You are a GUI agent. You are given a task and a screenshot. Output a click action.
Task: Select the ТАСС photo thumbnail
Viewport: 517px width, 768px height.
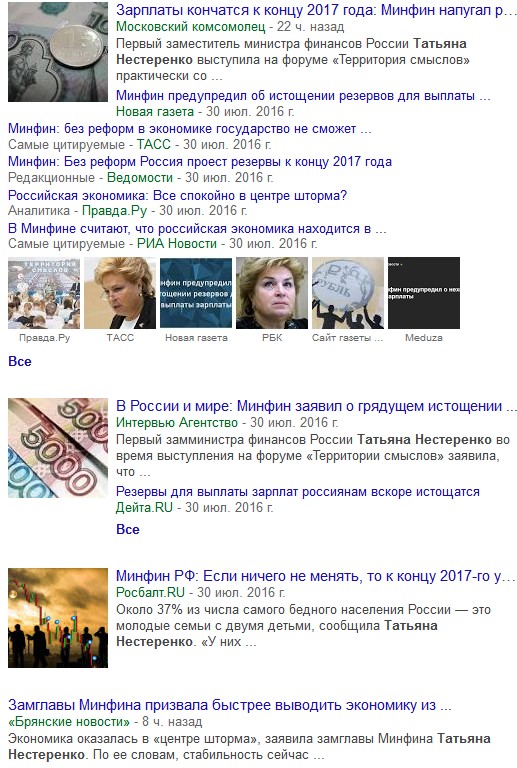tap(120, 293)
